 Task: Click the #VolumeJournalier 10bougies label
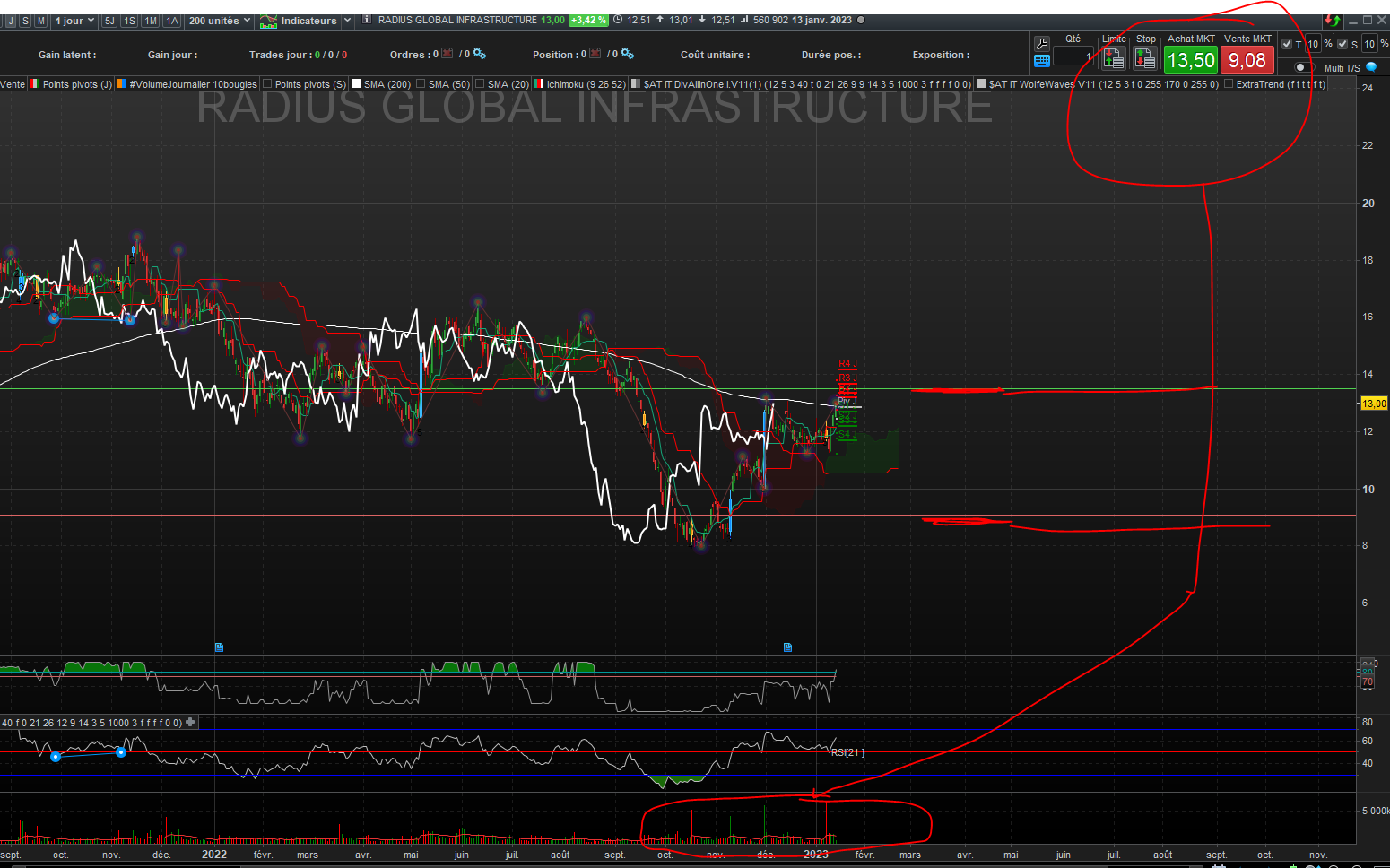point(194,84)
